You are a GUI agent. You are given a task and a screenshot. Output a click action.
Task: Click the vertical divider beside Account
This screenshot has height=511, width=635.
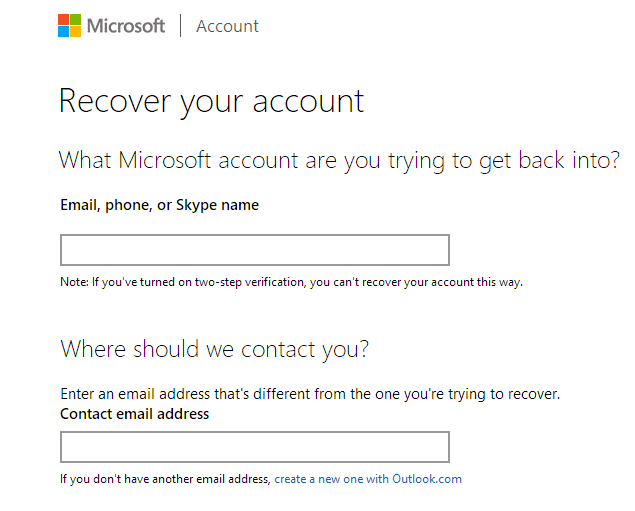pos(181,26)
